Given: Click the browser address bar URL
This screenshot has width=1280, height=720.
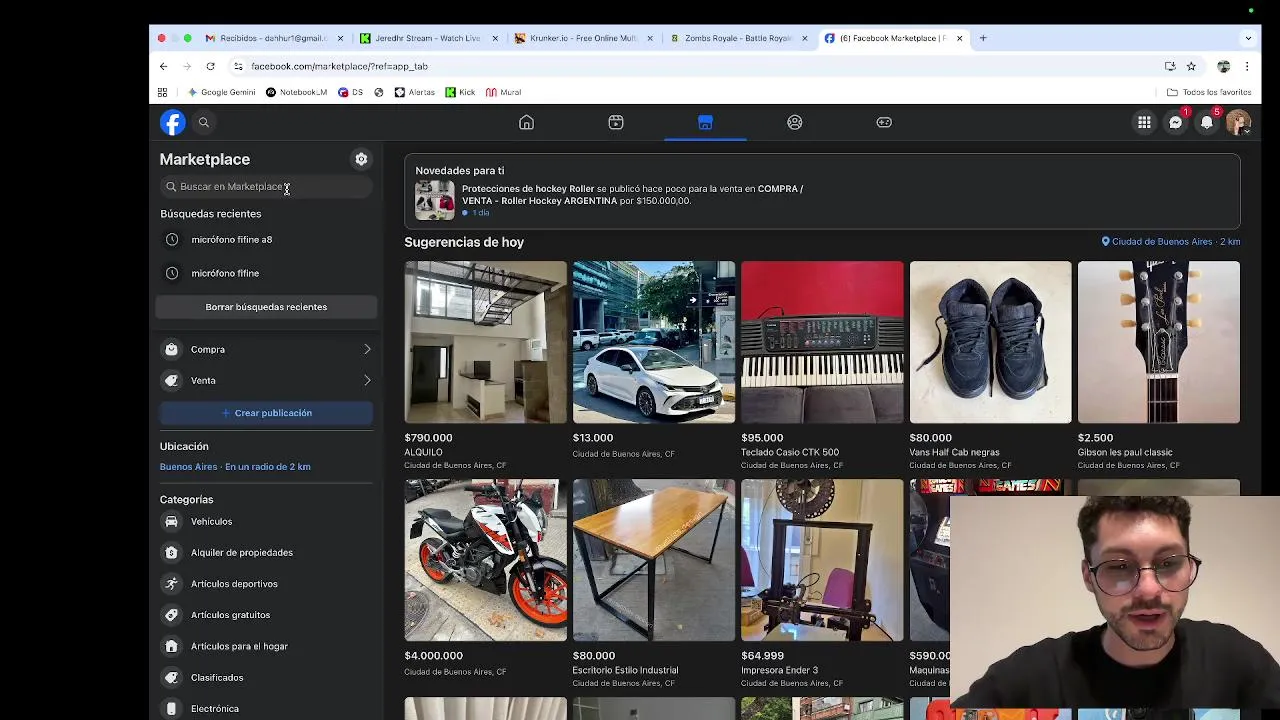Looking at the screenshot, I should coord(339,66).
